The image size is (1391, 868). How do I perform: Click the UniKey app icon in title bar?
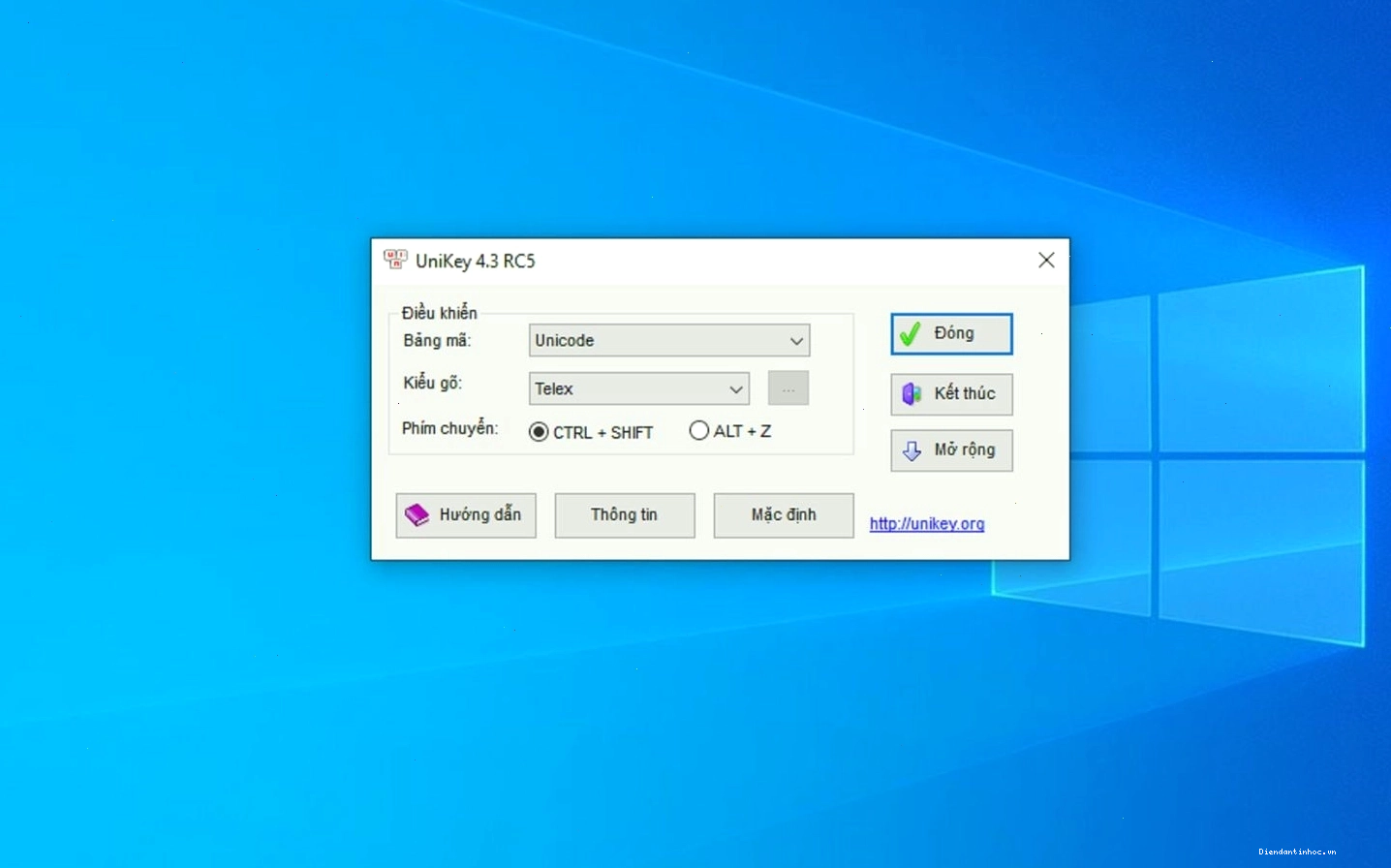[x=395, y=260]
